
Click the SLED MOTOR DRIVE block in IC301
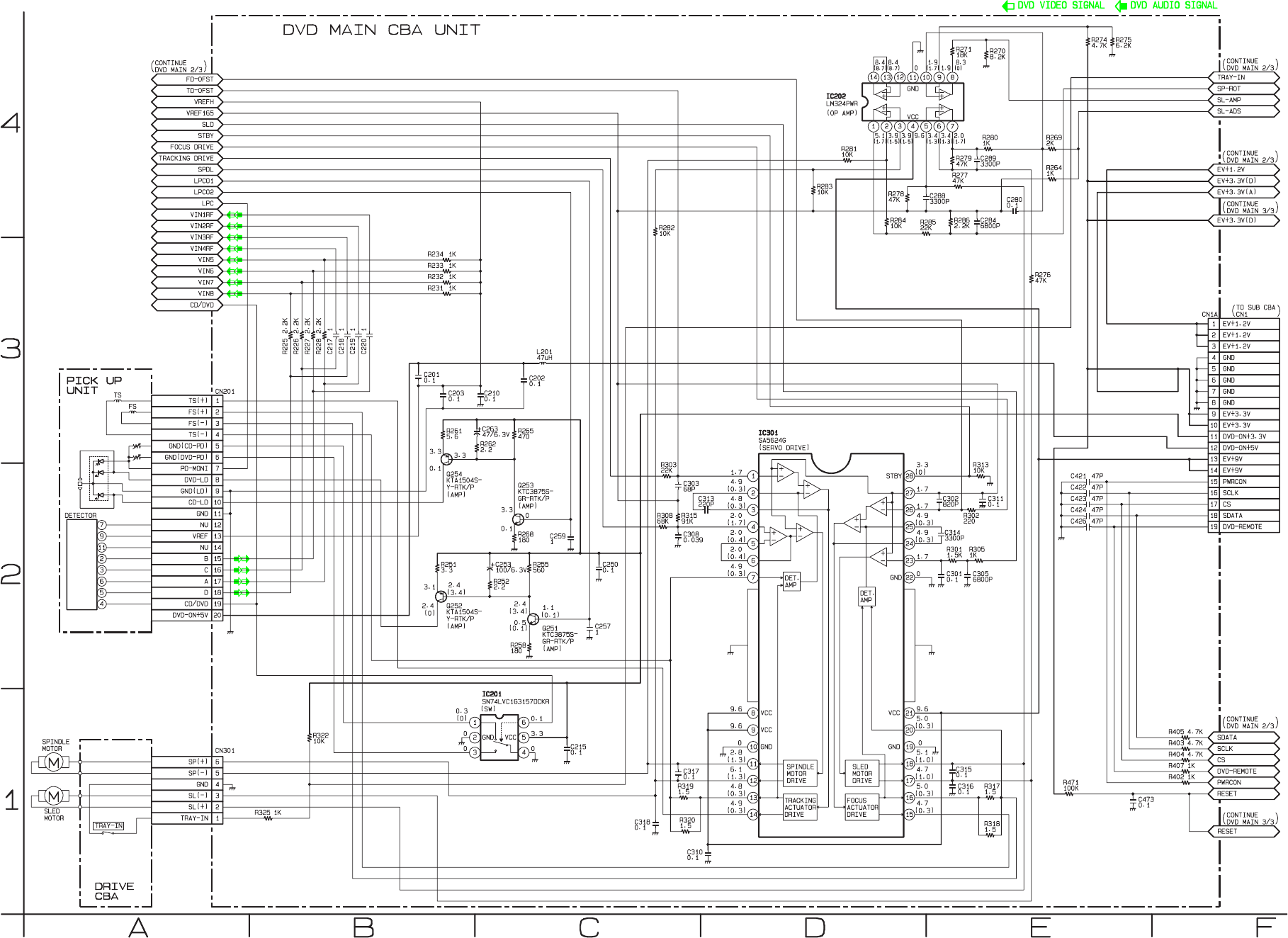coord(862,773)
